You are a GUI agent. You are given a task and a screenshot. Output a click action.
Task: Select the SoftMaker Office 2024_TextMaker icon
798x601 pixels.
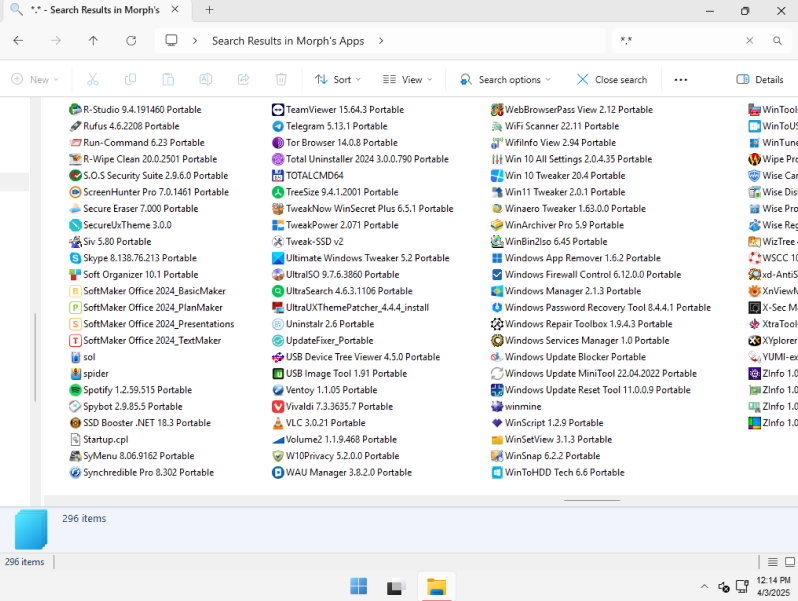(x=75, y=340)
